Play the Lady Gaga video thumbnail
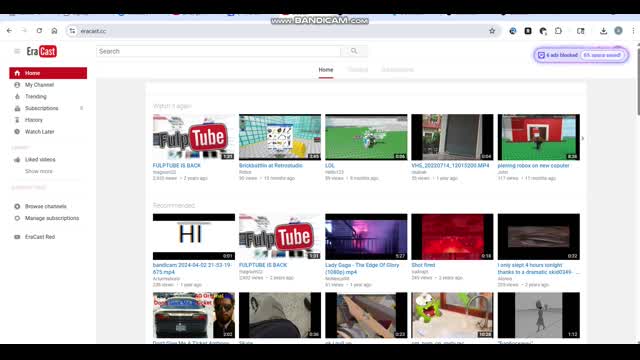Image resolution: width=640 pixels, height=360 pixels. click(366, 237)
